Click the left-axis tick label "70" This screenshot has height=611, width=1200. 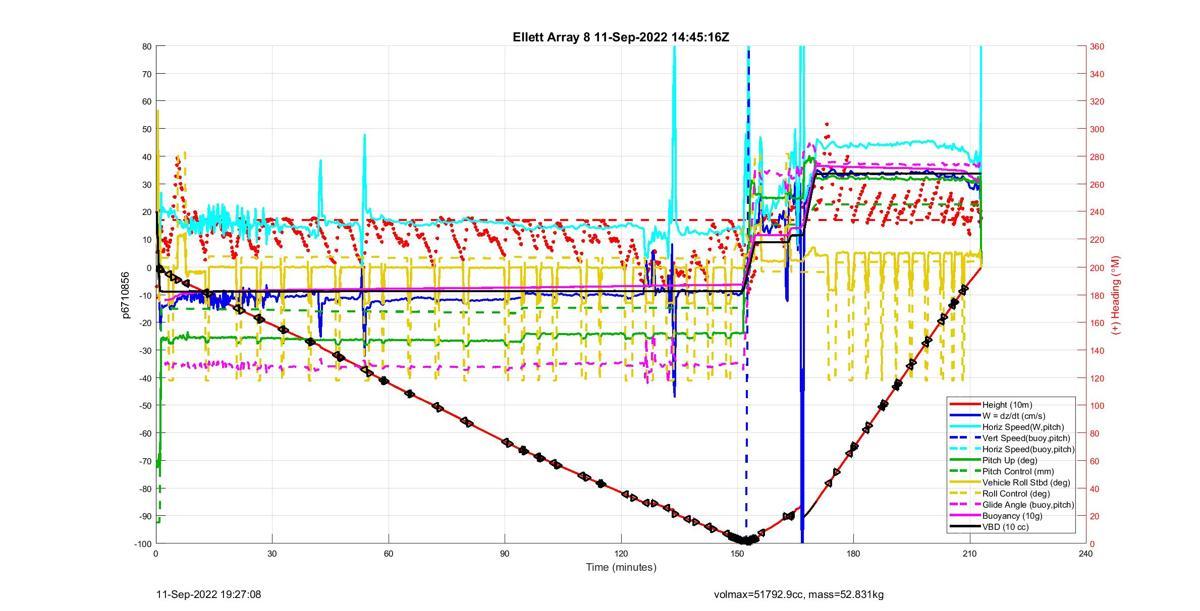coord(146,74)
